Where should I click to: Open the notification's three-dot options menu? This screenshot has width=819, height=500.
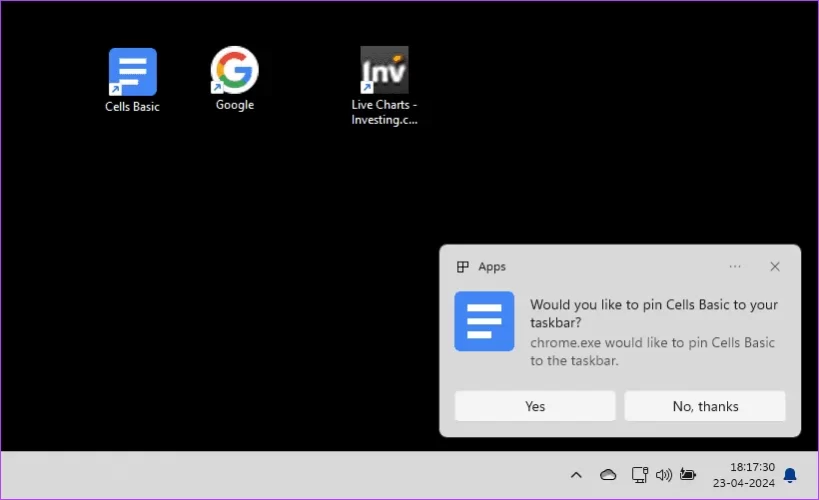coord(735,267)
